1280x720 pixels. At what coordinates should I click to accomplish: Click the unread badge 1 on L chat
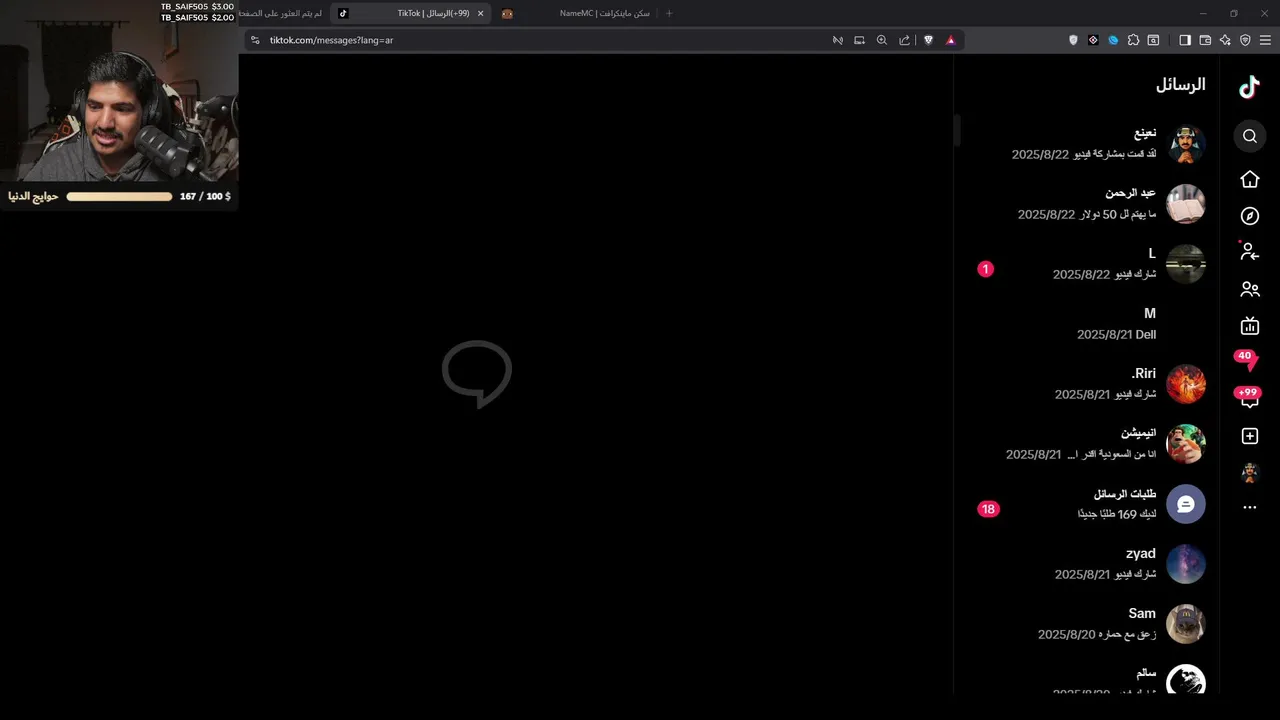click(x=985, y=269)
